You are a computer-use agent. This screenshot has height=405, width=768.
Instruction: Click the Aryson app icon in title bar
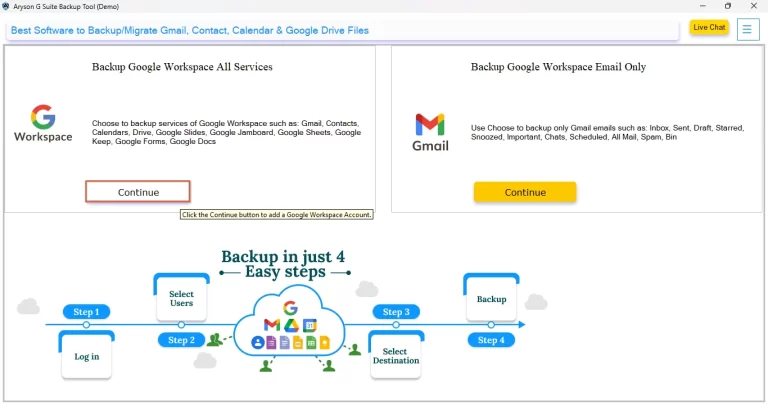(6, 6)
